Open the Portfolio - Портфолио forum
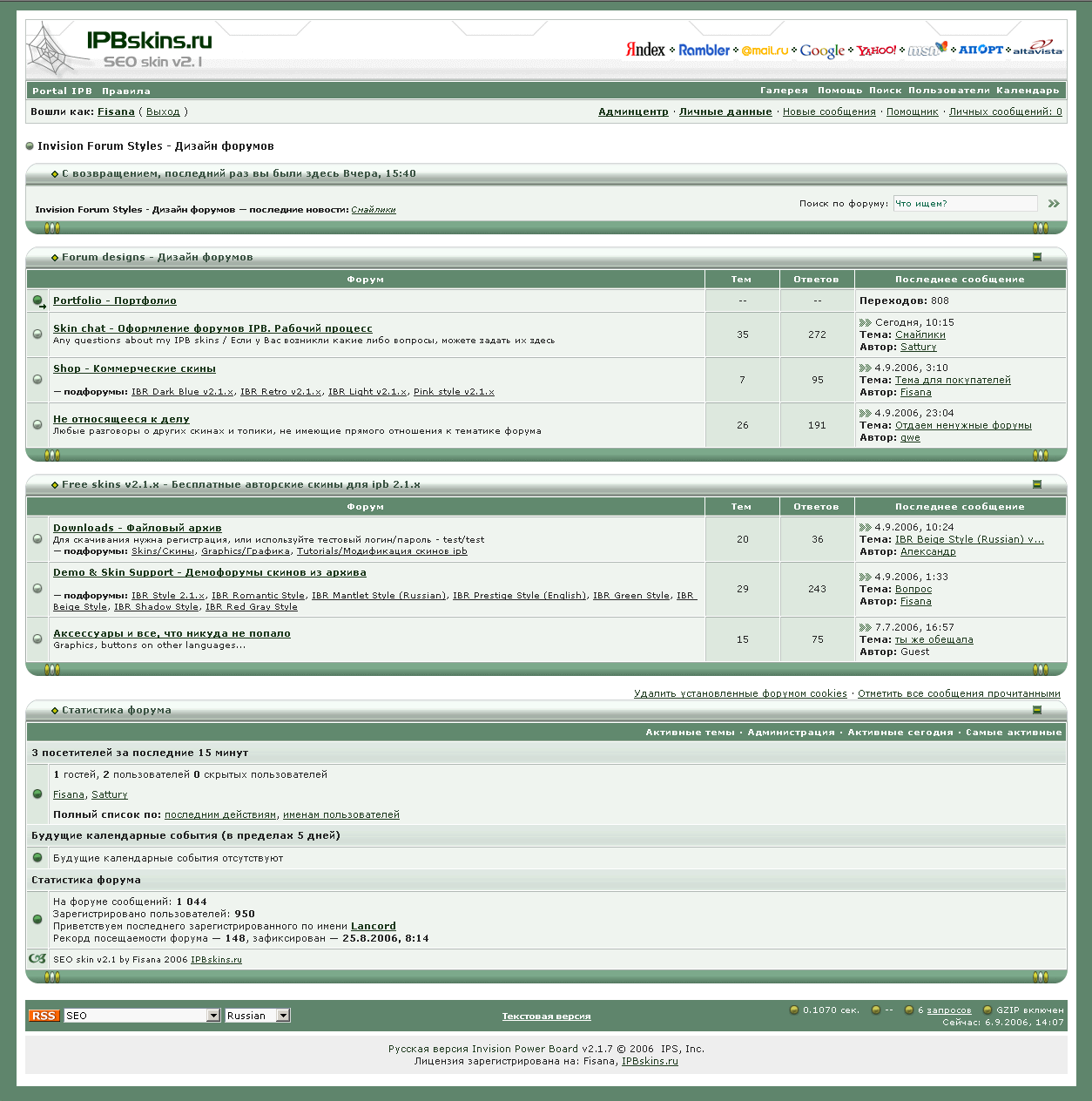This screenshot has height=1101, width=1092. [114, 301]
